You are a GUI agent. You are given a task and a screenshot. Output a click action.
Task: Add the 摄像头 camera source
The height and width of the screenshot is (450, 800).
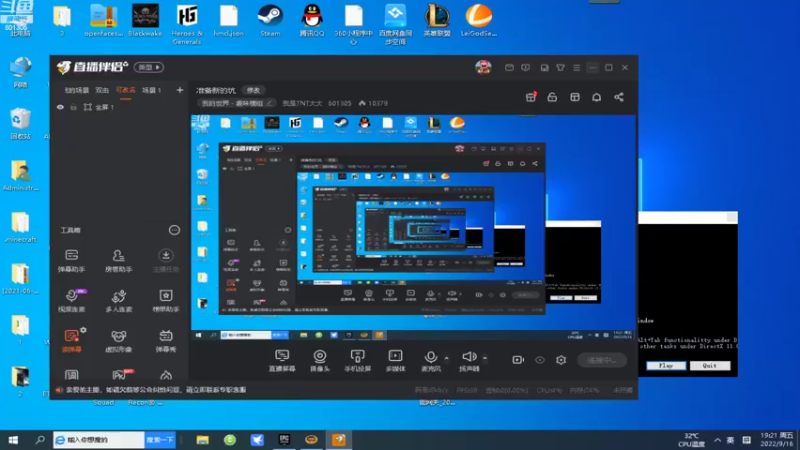(320, 360)
